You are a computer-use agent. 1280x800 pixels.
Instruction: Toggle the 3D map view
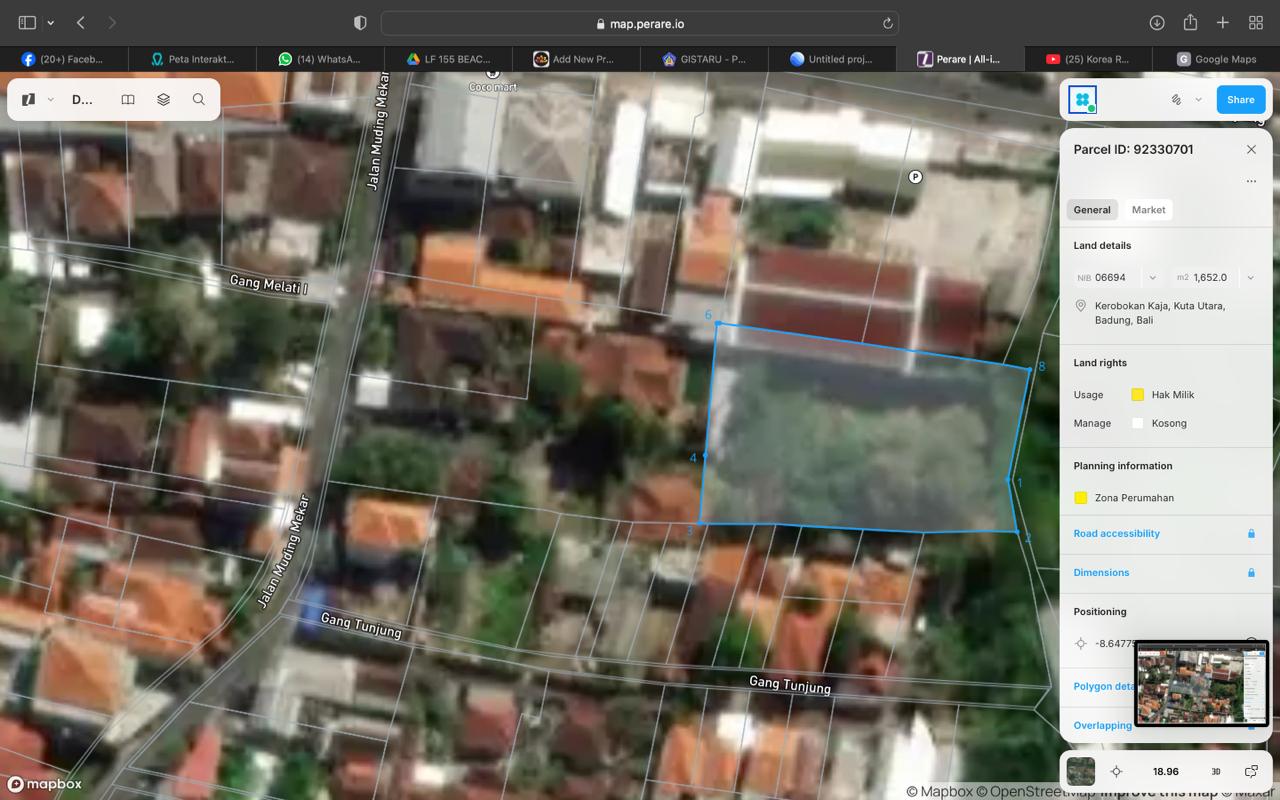[1216, 771]
